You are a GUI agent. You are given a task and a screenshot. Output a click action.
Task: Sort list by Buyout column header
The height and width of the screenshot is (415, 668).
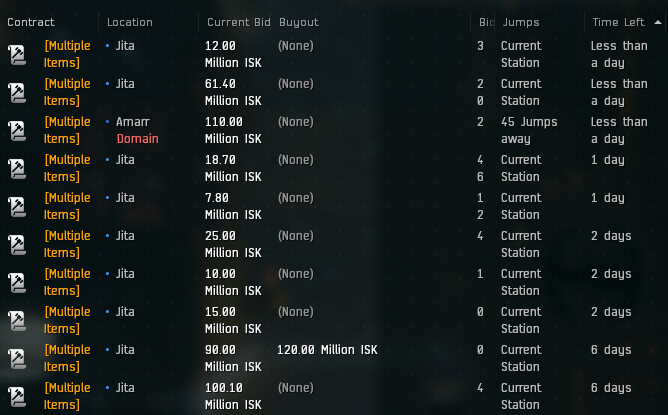click(299, 23)
